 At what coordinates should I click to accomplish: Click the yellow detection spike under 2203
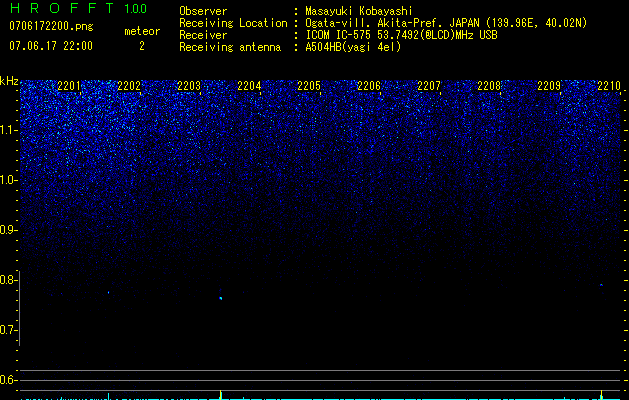point(221,395)
